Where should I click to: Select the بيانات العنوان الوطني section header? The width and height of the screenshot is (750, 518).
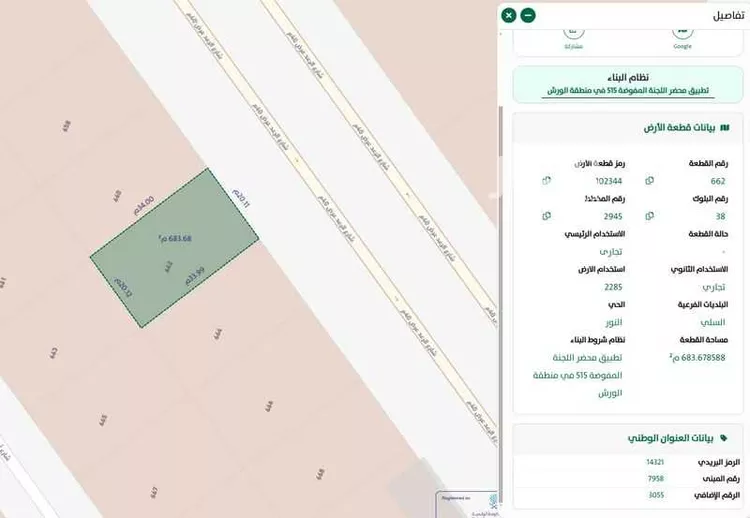(x=628, y=438)
